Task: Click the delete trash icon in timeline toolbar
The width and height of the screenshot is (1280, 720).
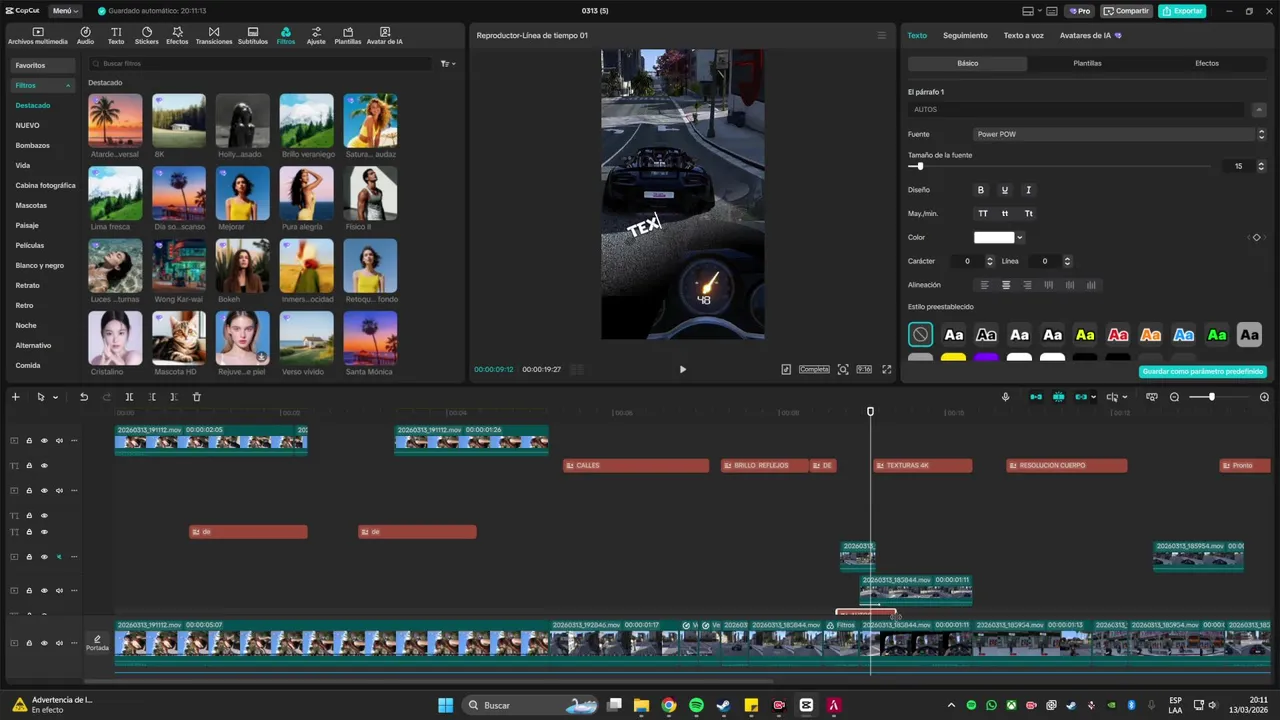Action: tap(196, 397)
